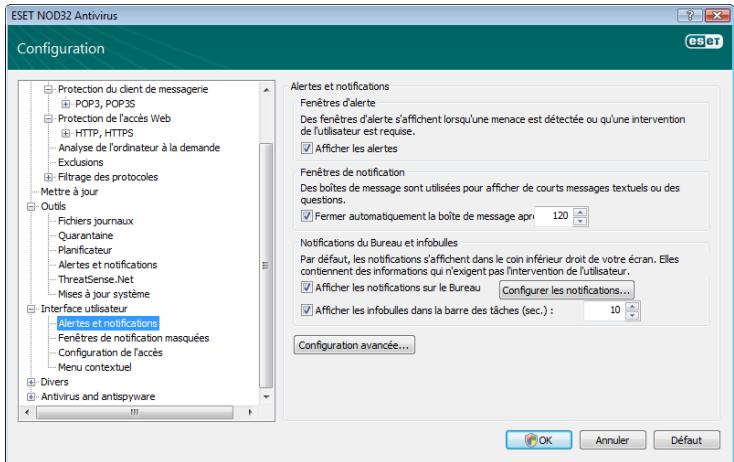
Task: Select Menu contextuel tree item
Action: pyautogui.click(x=95, y=367)
